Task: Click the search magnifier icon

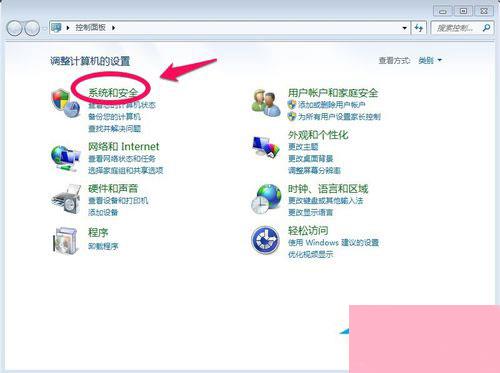Action: [486, 28]
